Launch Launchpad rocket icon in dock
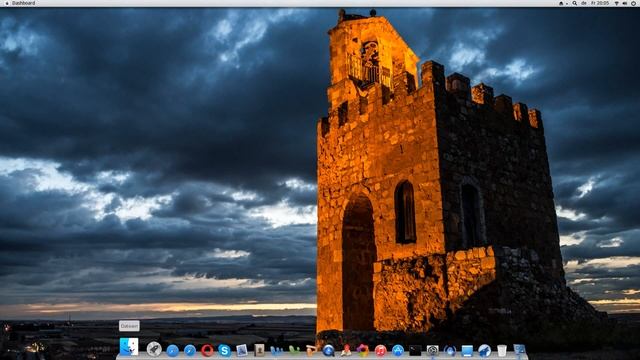 click(x=154, y=349)
